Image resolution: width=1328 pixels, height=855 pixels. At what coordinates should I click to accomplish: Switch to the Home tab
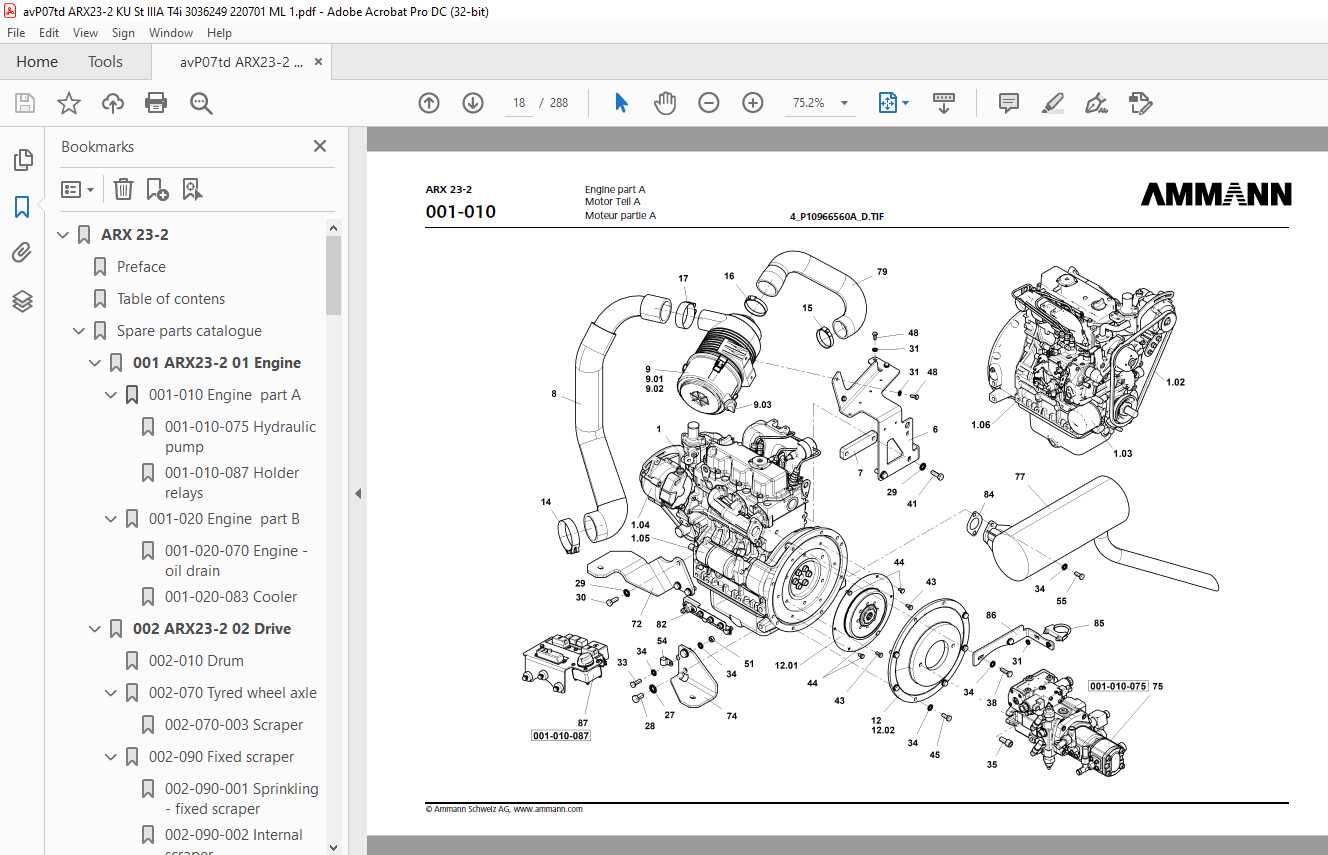37,62
